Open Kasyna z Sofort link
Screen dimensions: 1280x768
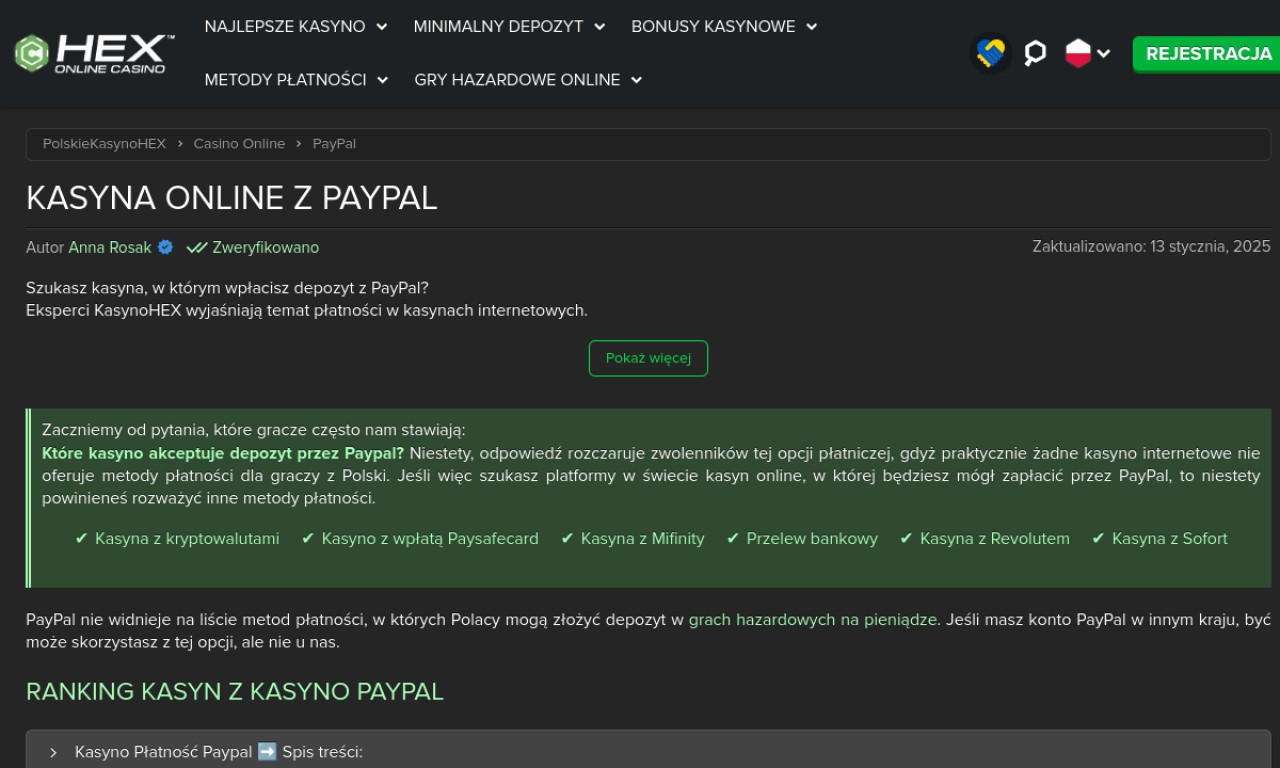(x=1169, y=539)
